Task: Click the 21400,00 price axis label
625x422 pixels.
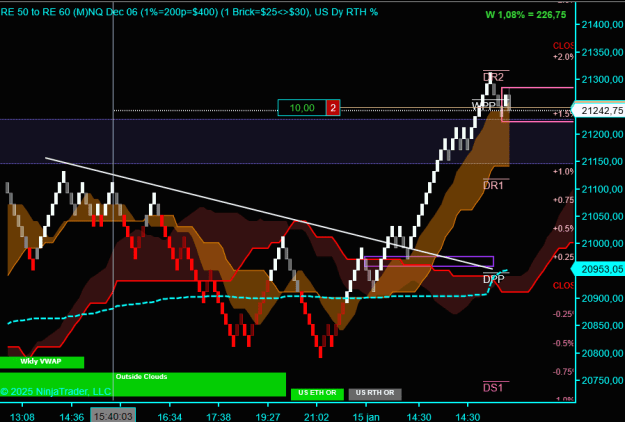Action: click(602, 25)
